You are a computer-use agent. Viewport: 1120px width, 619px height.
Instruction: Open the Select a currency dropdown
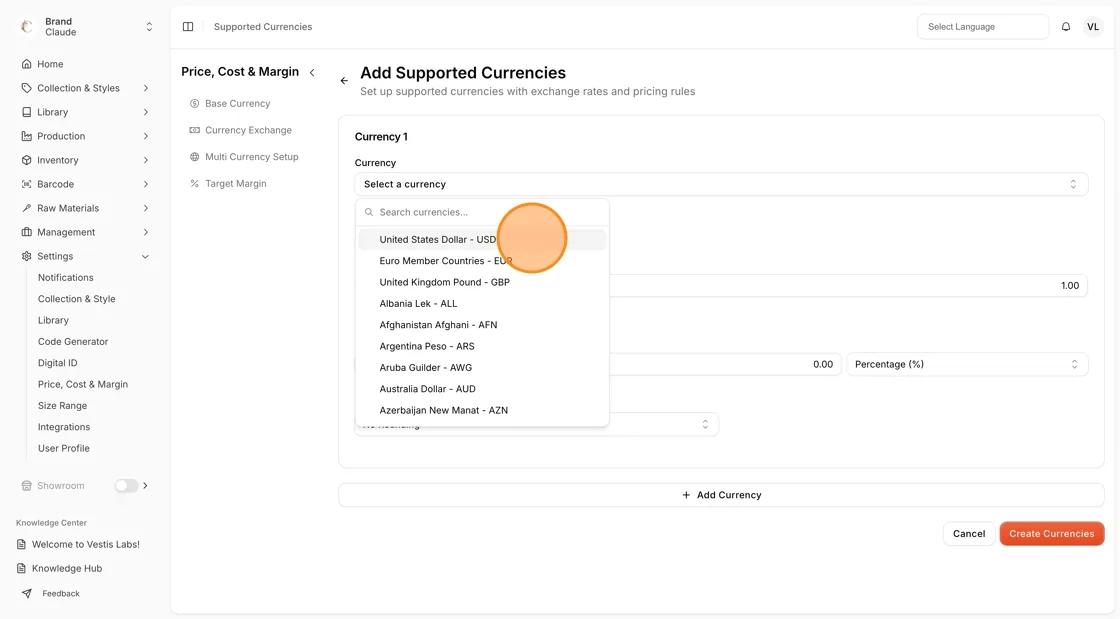click(721, 184)
